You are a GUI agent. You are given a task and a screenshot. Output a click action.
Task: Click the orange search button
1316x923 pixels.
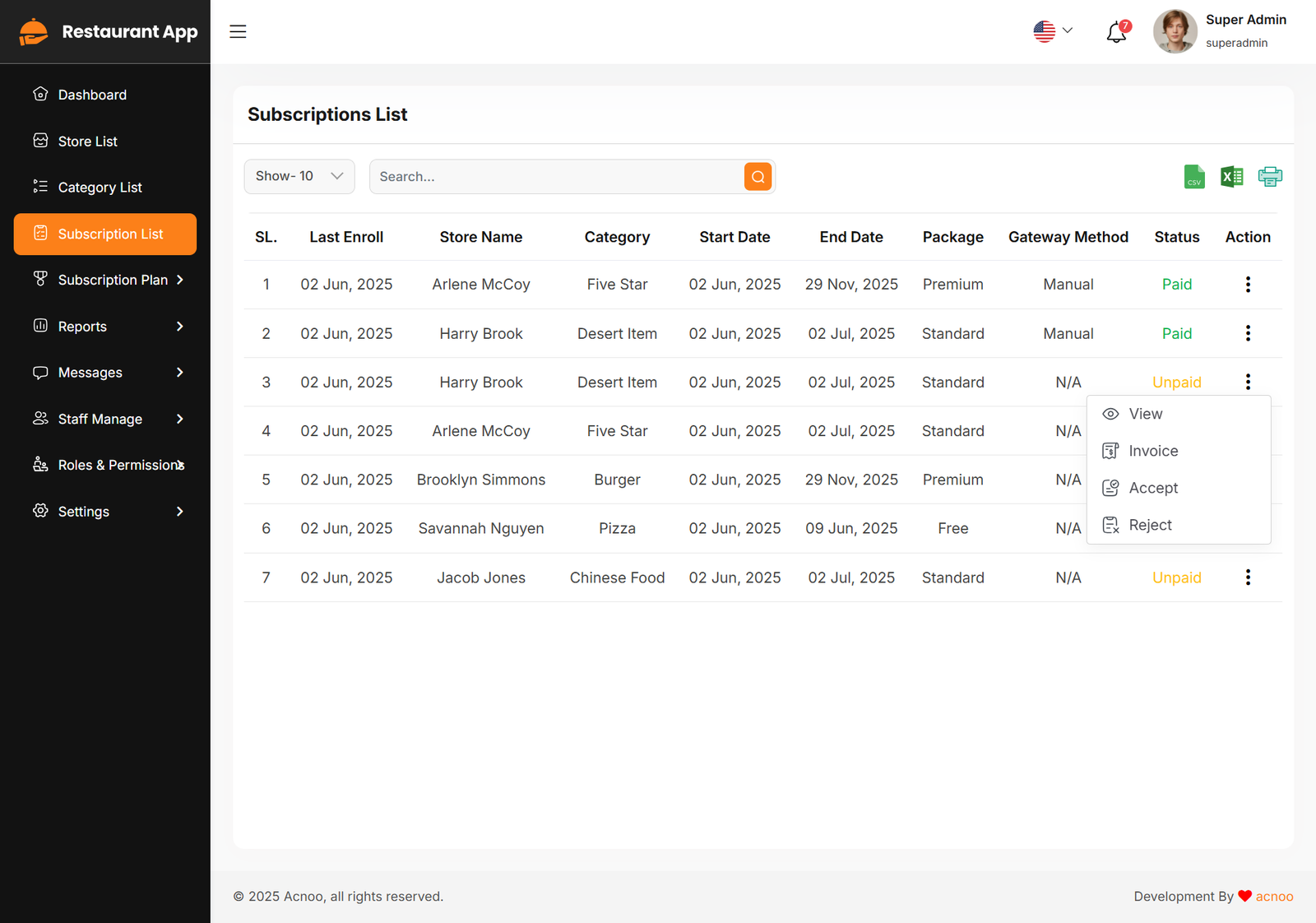pos(758,177)
